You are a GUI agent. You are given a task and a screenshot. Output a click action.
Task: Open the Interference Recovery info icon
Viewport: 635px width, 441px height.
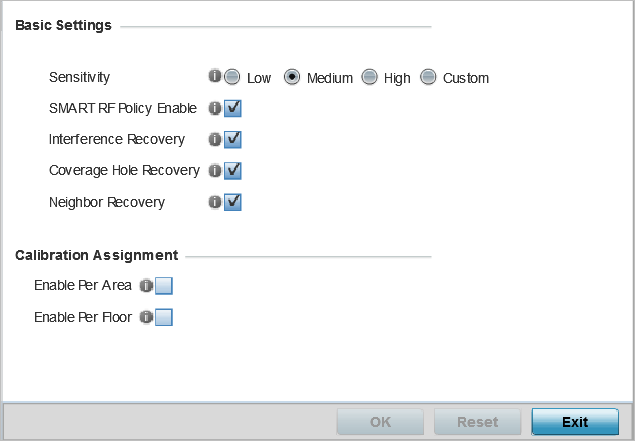pos(215,139)
